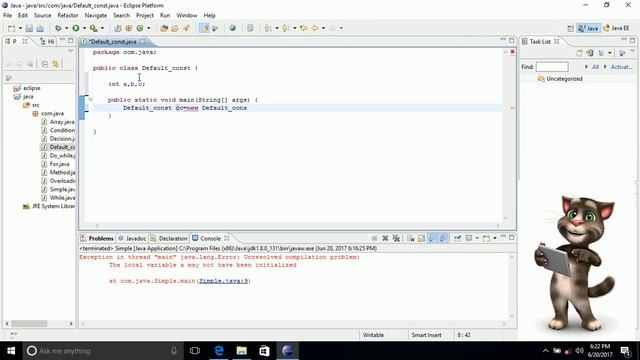Click the New Java Class icon
Viewport: 640px width, 360px height.
tap(140, 28)
